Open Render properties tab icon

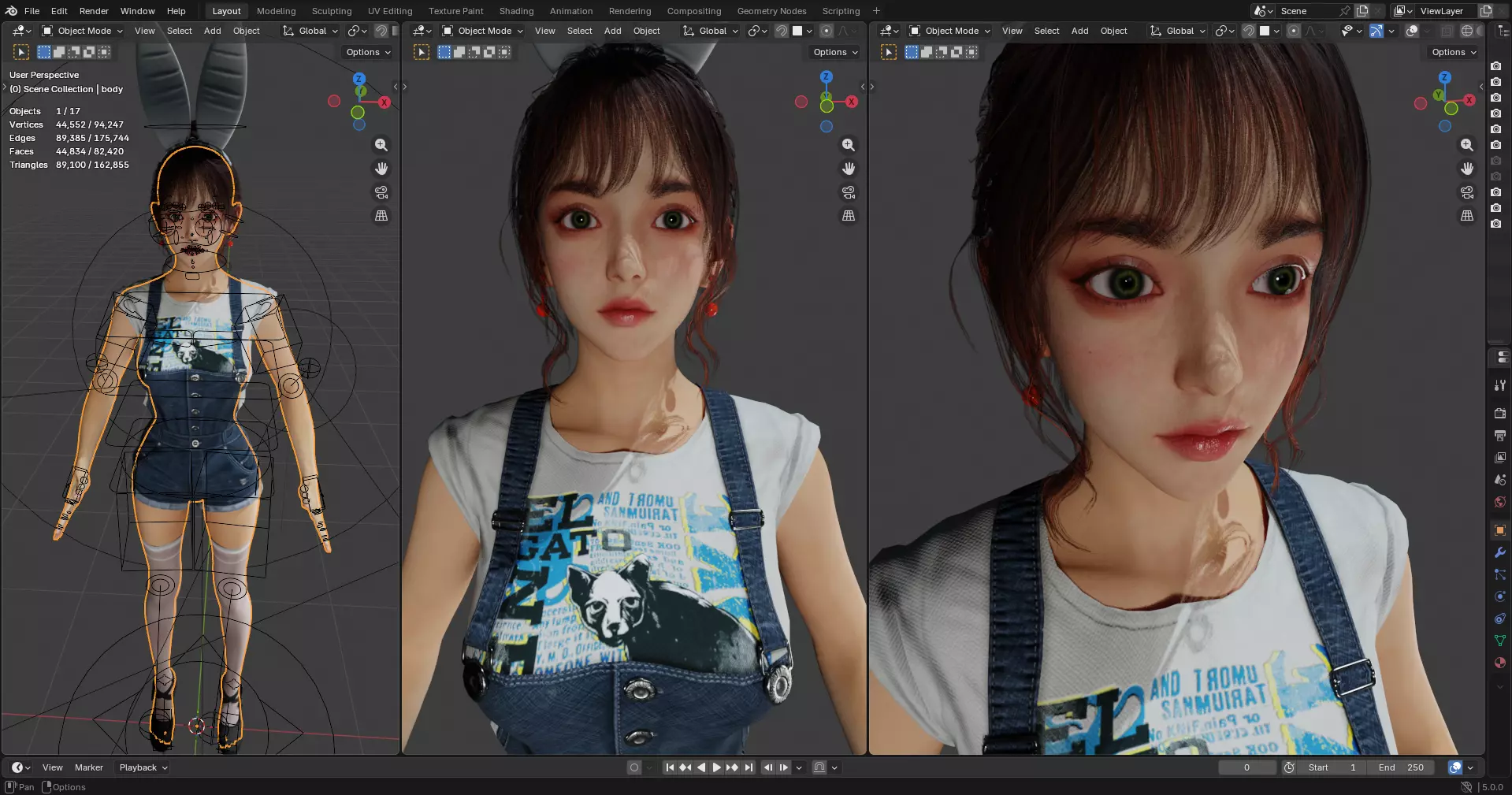1500,414
